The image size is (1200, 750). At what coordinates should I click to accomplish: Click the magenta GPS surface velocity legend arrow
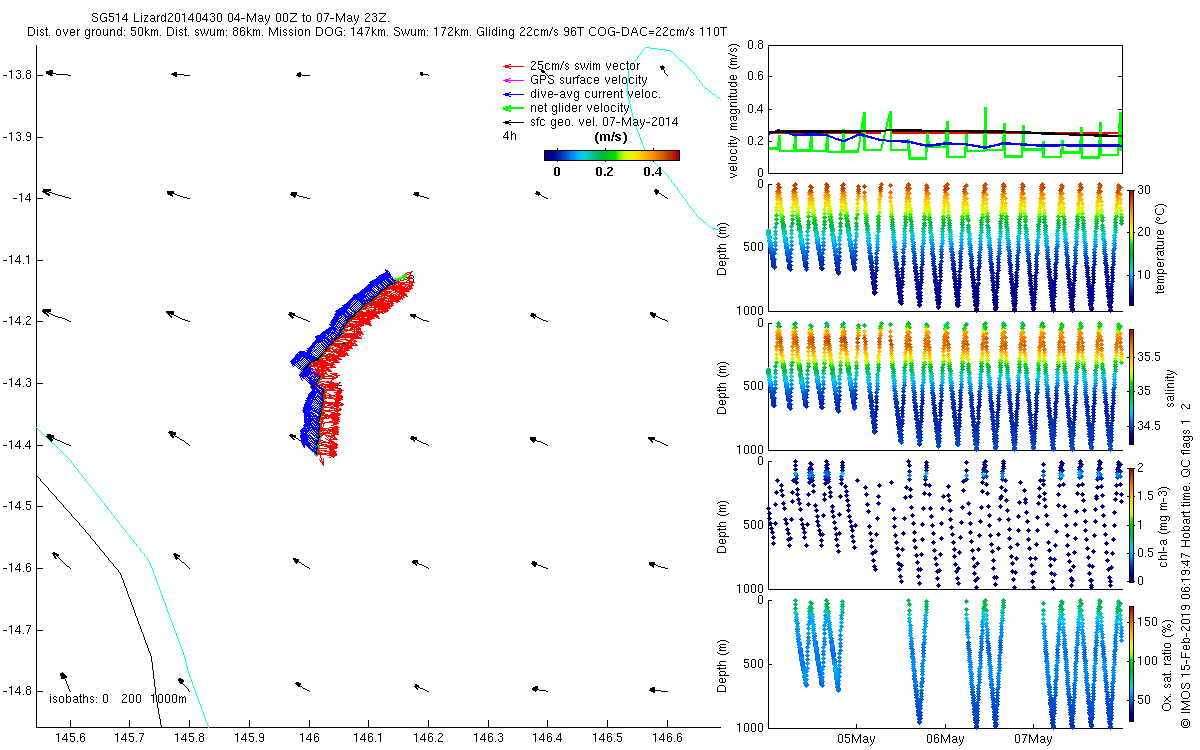pyautogui.click(x=512, y=80)
